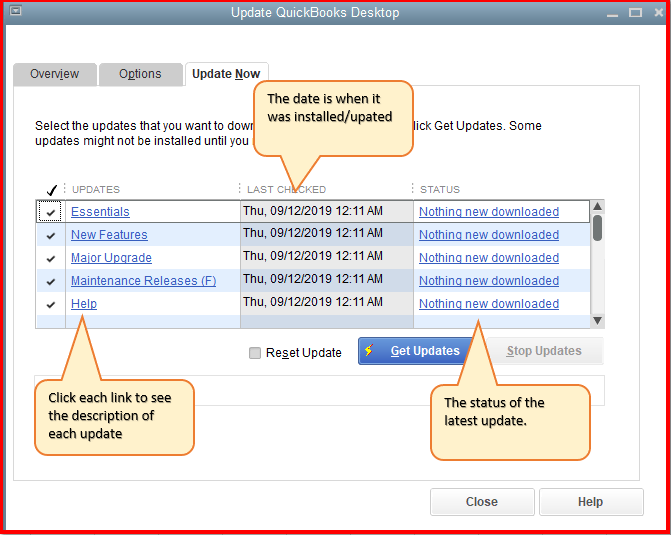671x535 pixels.
Task: Enable the Reset Update checkbox
Action: coord(255,353)
